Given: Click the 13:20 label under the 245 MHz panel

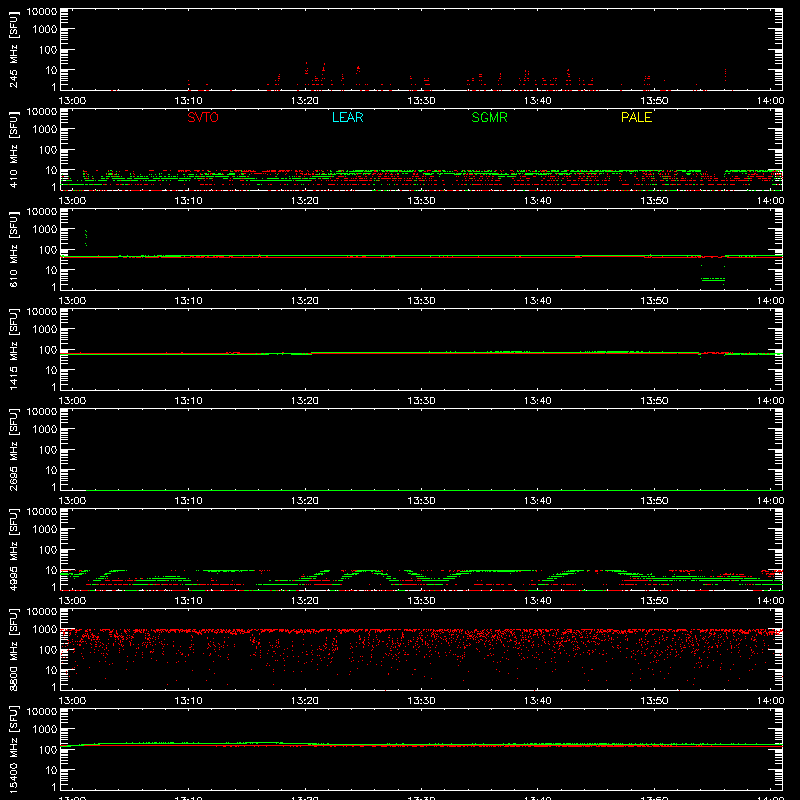Looking at the screenshot, I should [305, 101].
